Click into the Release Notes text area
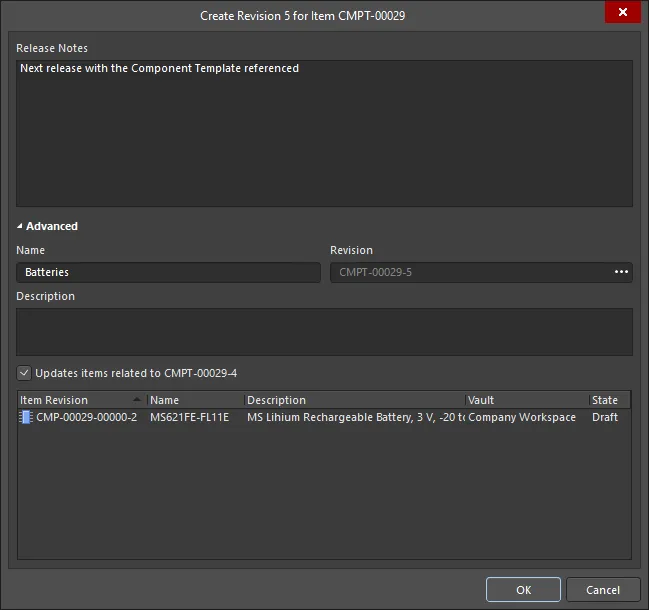649x610 pixels. (324, 133)
